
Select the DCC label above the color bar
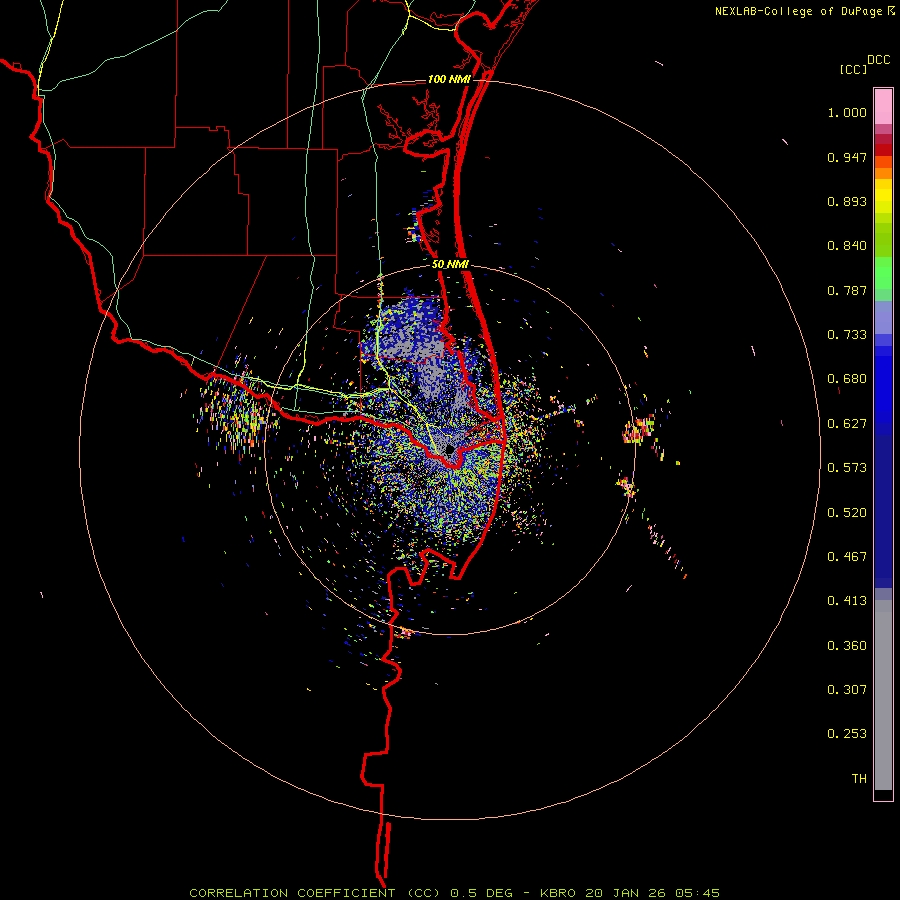coord(879,60)
